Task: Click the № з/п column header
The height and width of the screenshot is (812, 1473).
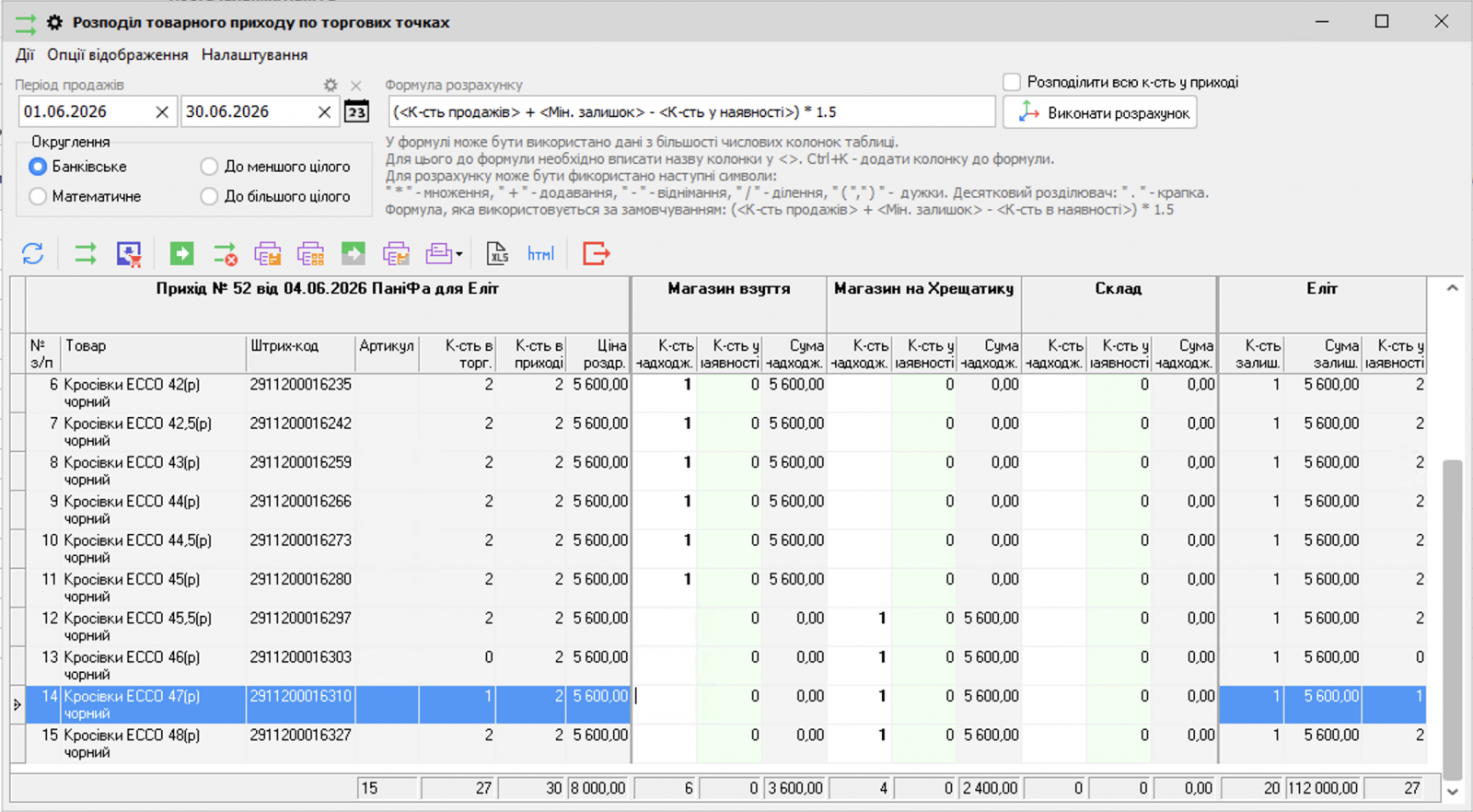Action: pos(43,354)
